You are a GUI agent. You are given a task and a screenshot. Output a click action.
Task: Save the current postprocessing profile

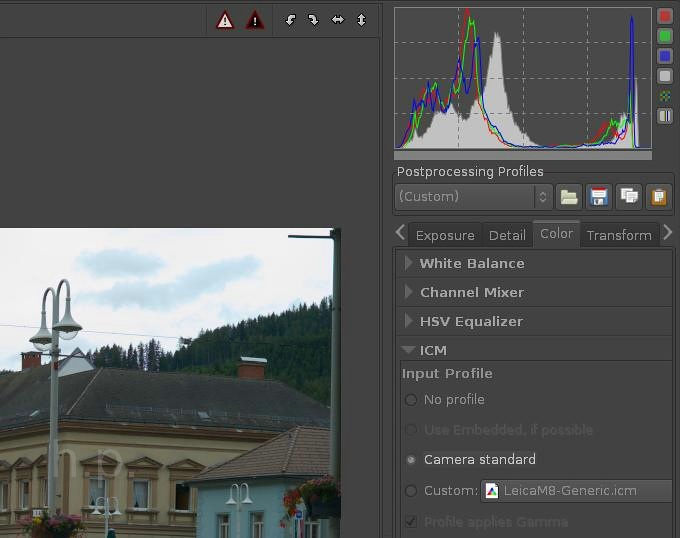tap(599, 196)
